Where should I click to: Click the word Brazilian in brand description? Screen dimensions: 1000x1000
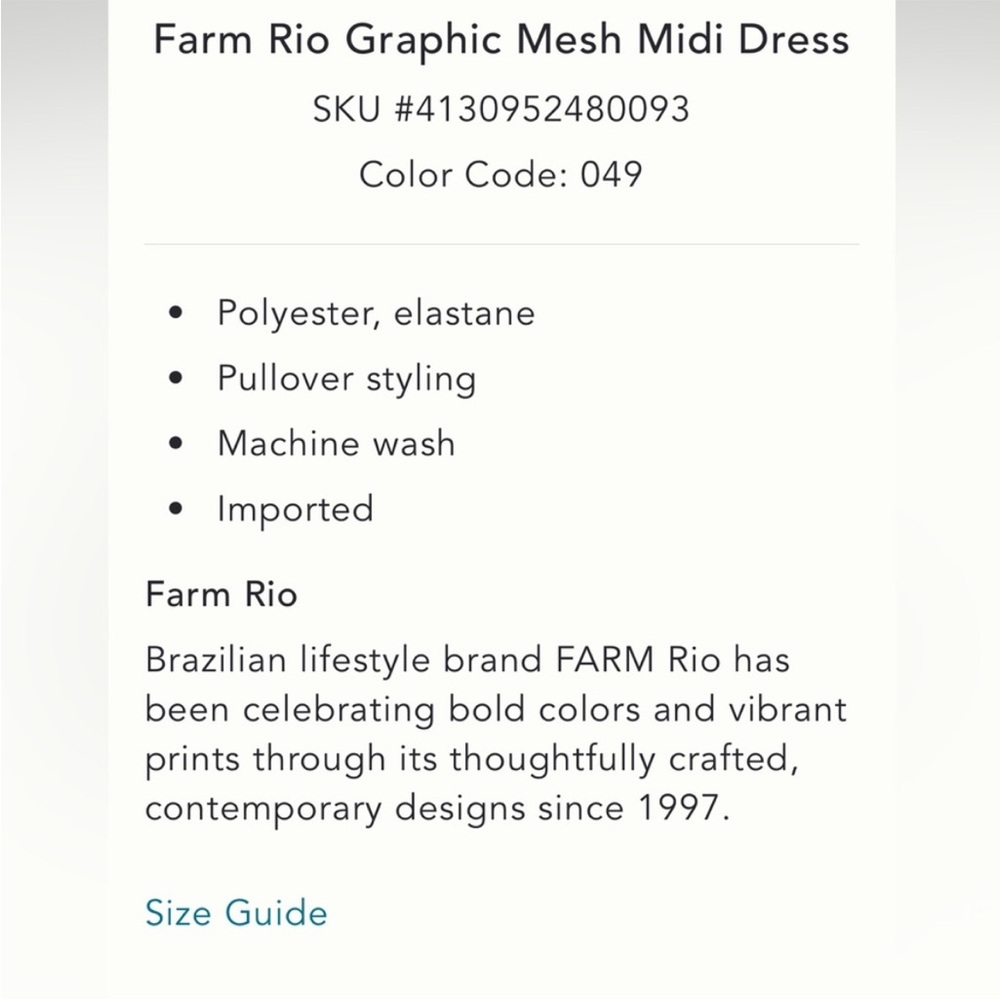point(216,659)
